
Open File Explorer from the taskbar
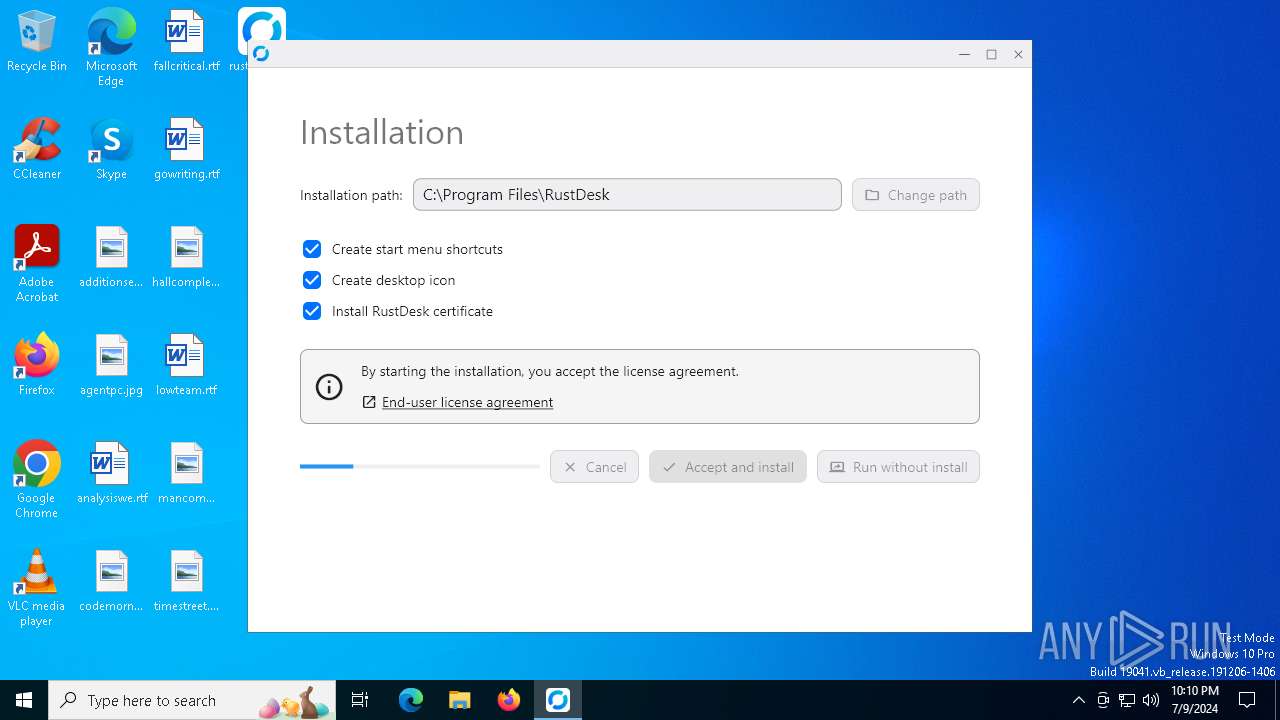click(460, 700)
